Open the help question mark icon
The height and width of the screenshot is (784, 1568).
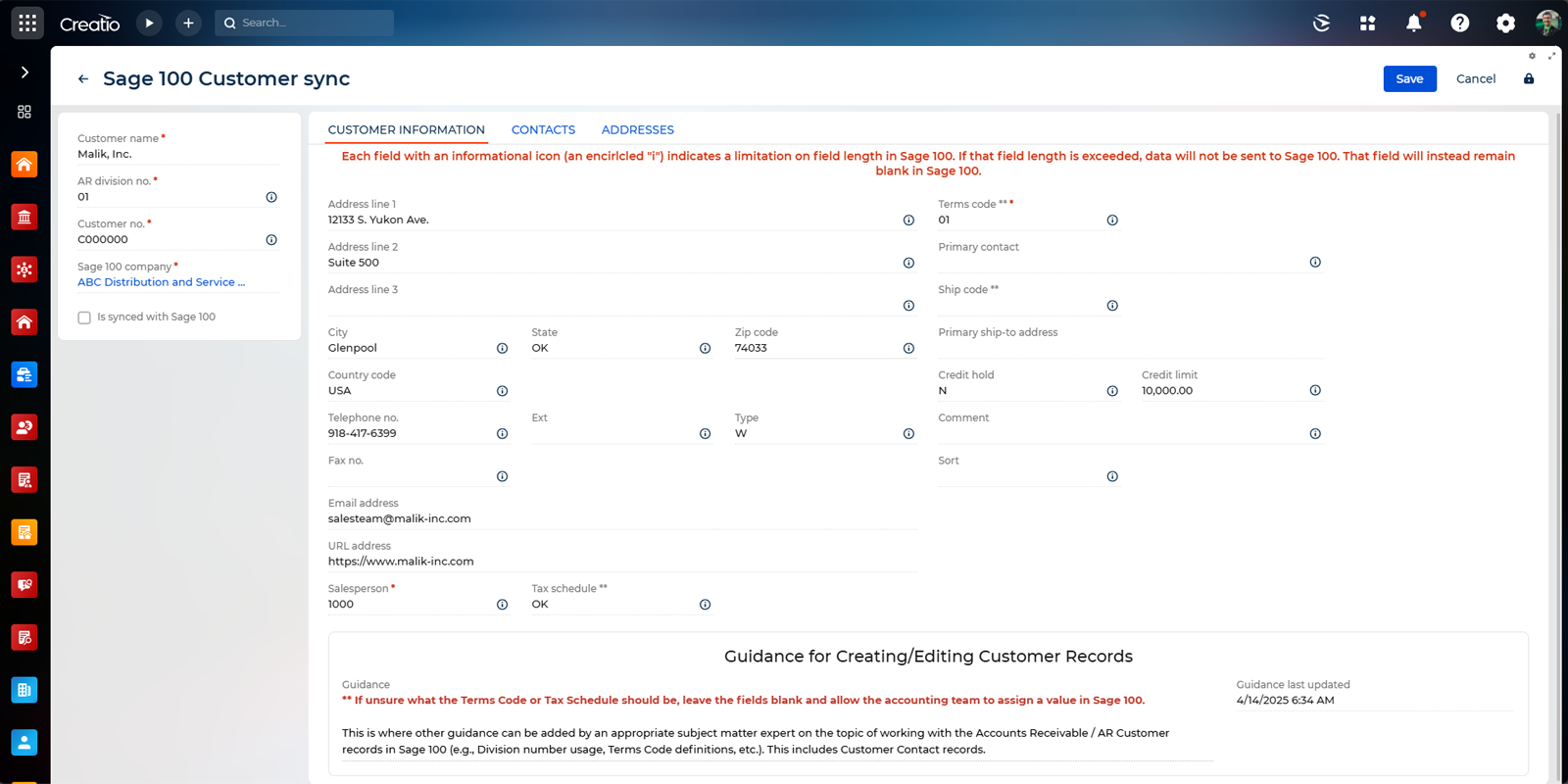coord(1459,23)
